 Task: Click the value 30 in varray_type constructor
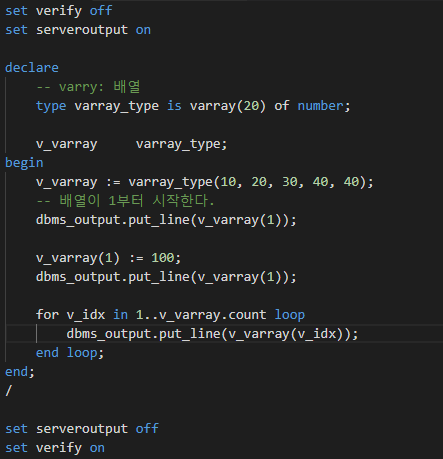coord(289,182)
